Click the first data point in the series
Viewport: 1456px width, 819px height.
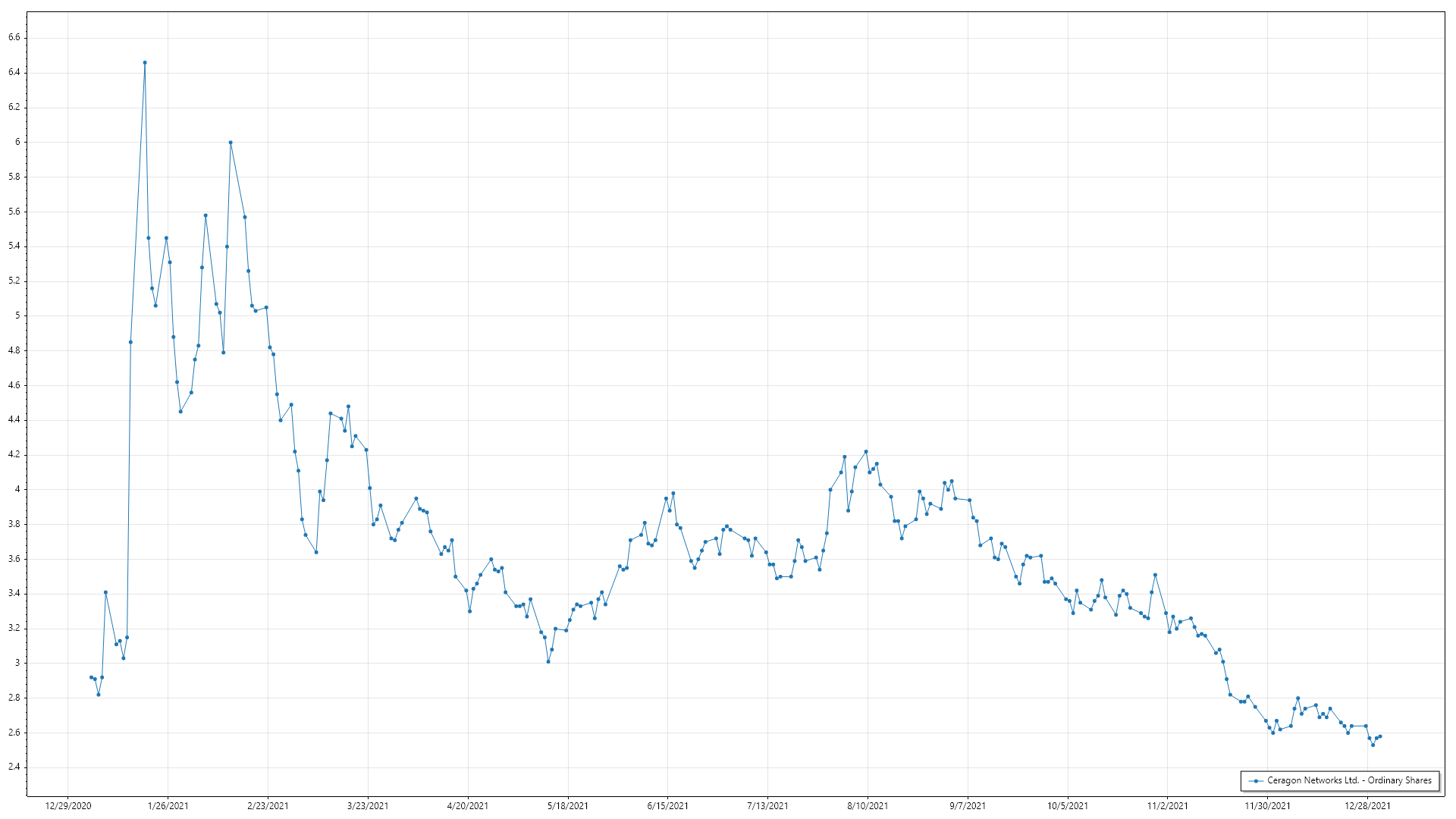click(x=91, y=677)
